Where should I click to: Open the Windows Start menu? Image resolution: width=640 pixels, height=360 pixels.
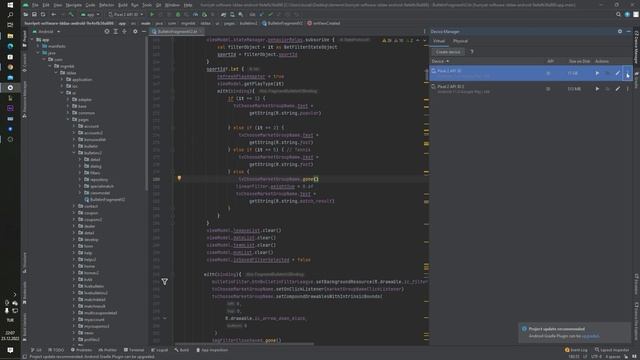[10, 5]
